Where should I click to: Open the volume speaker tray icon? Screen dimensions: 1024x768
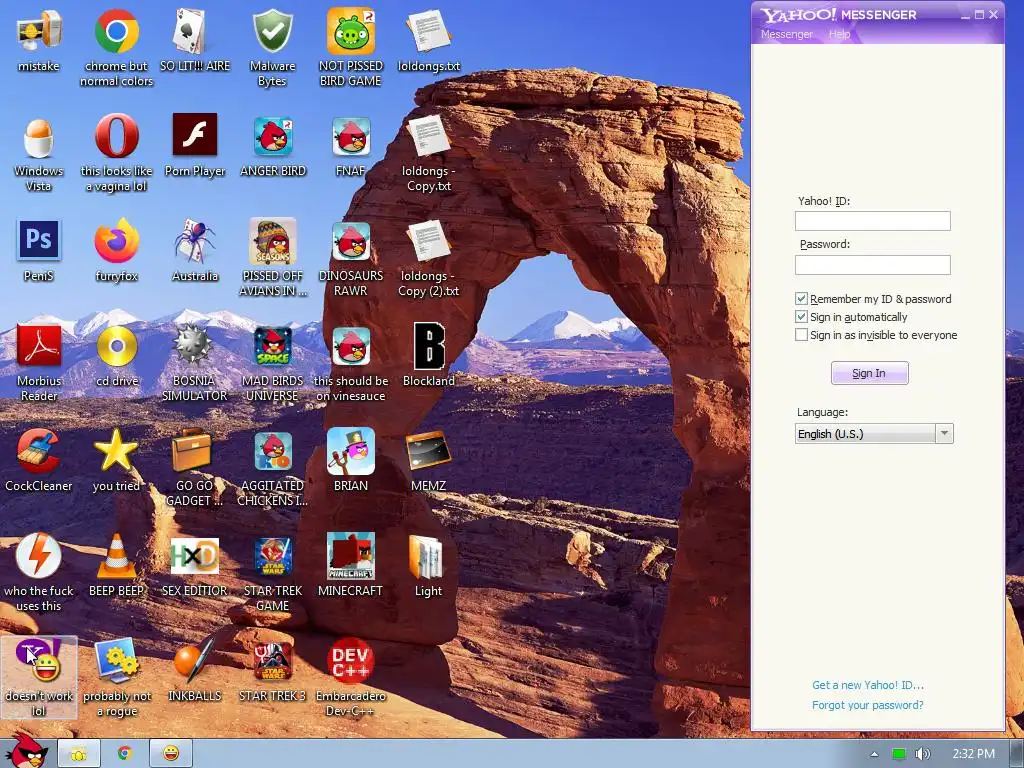[922, 754]
